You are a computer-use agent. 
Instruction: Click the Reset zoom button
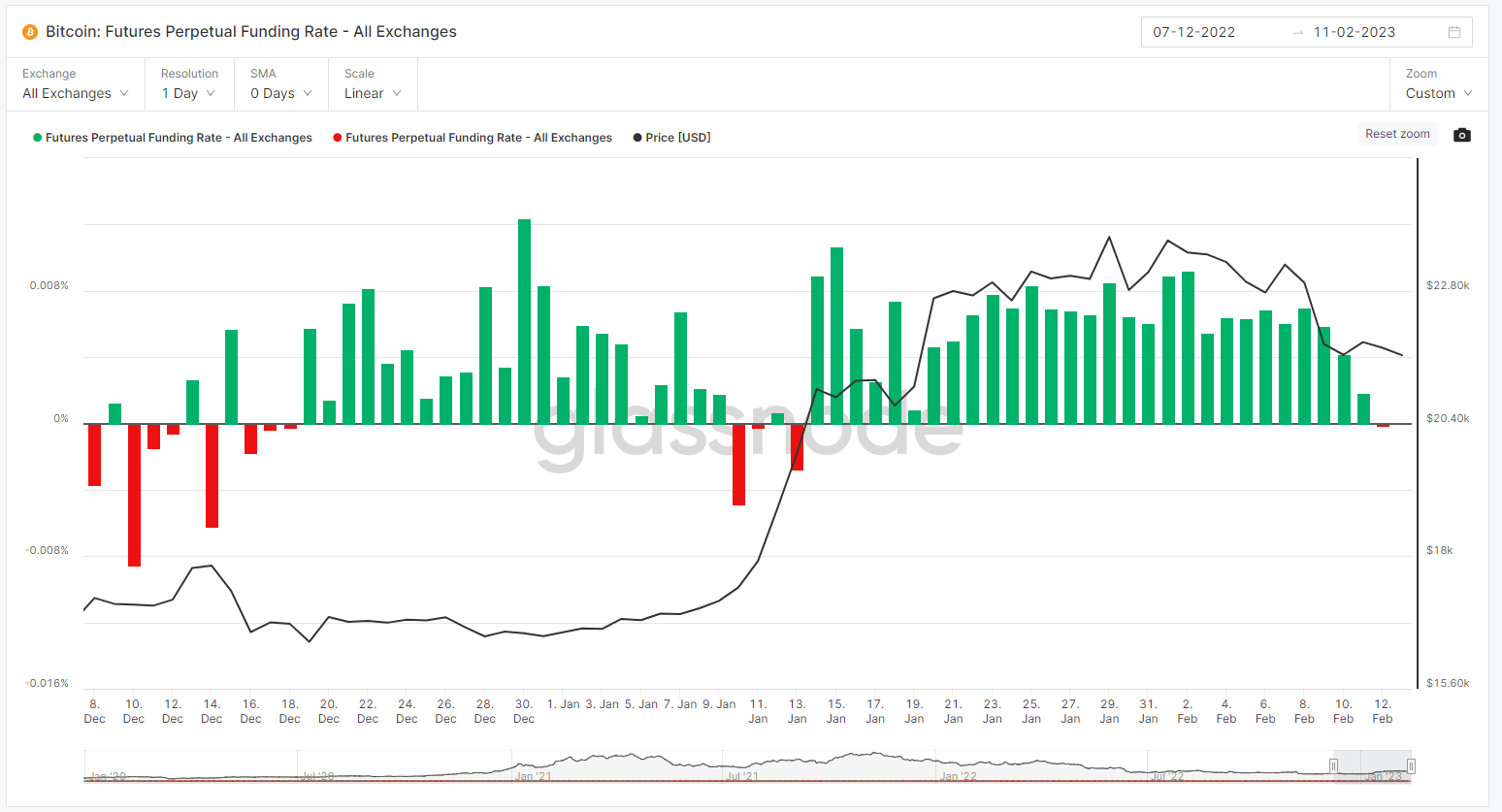tap(1397, 134)
